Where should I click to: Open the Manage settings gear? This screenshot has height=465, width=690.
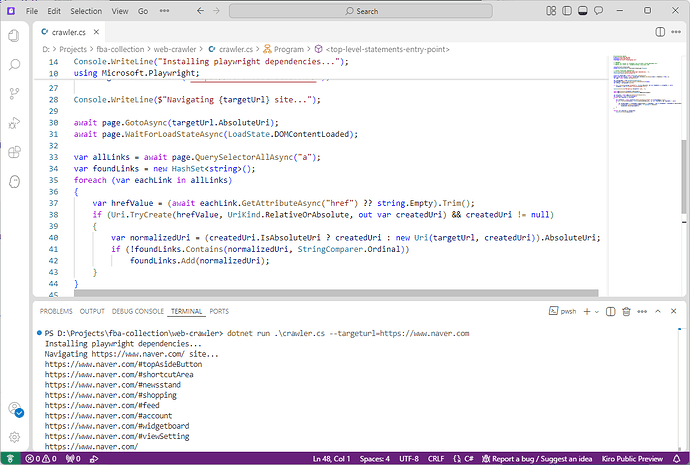(x=14, y=437)
